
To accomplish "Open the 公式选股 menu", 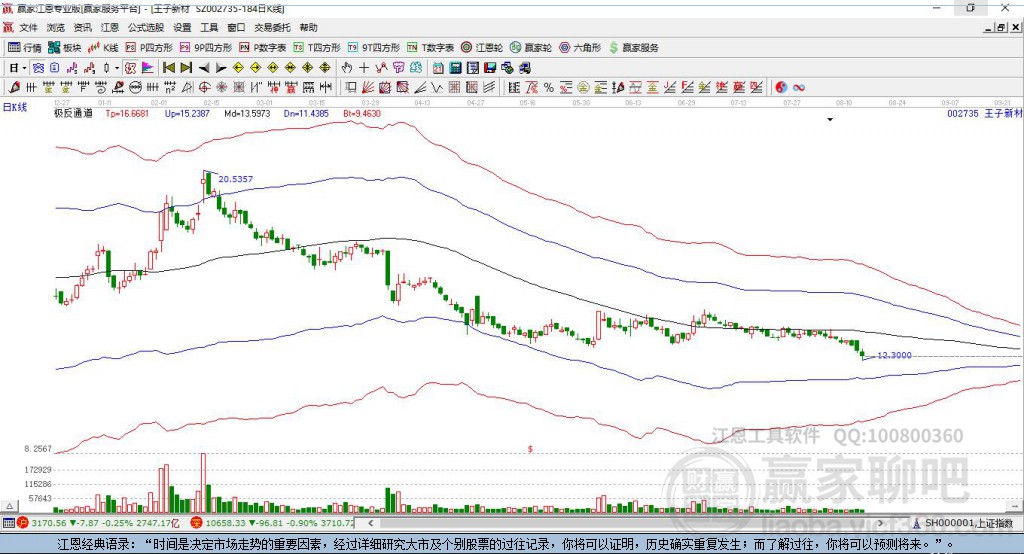I will [146, 27].
